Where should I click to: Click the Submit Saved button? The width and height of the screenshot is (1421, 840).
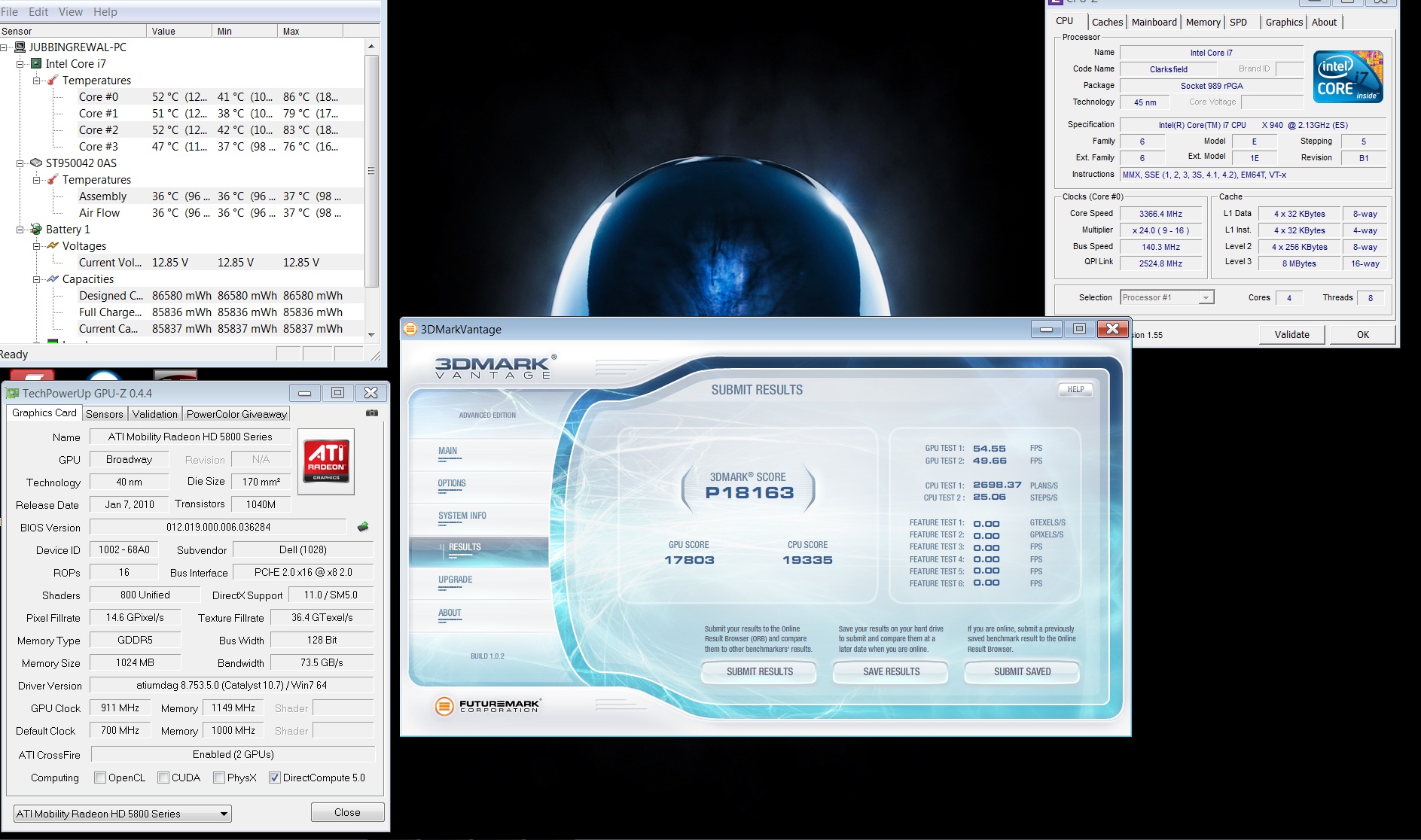(x=1022, y=671)
